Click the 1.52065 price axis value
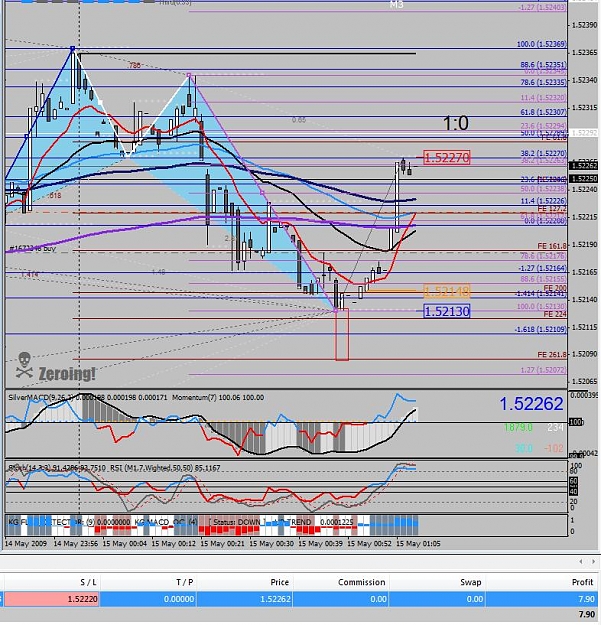This screenshot has width=601, height=625. pyautogui.click(x=584, y=381)
